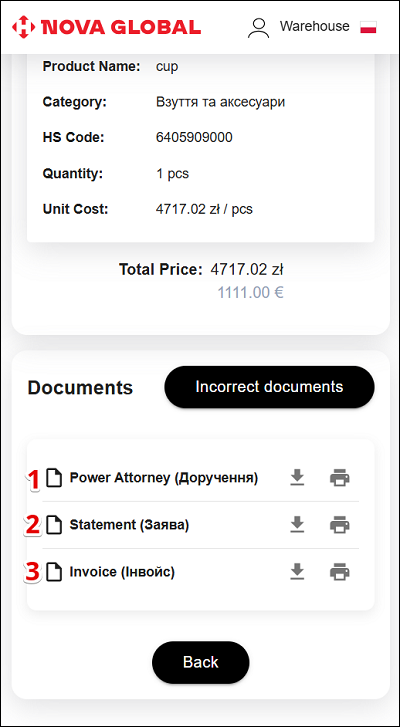This screenshot has height=727, width=400.
Task: Print the Statement (Заява) file
Action: 340,525
